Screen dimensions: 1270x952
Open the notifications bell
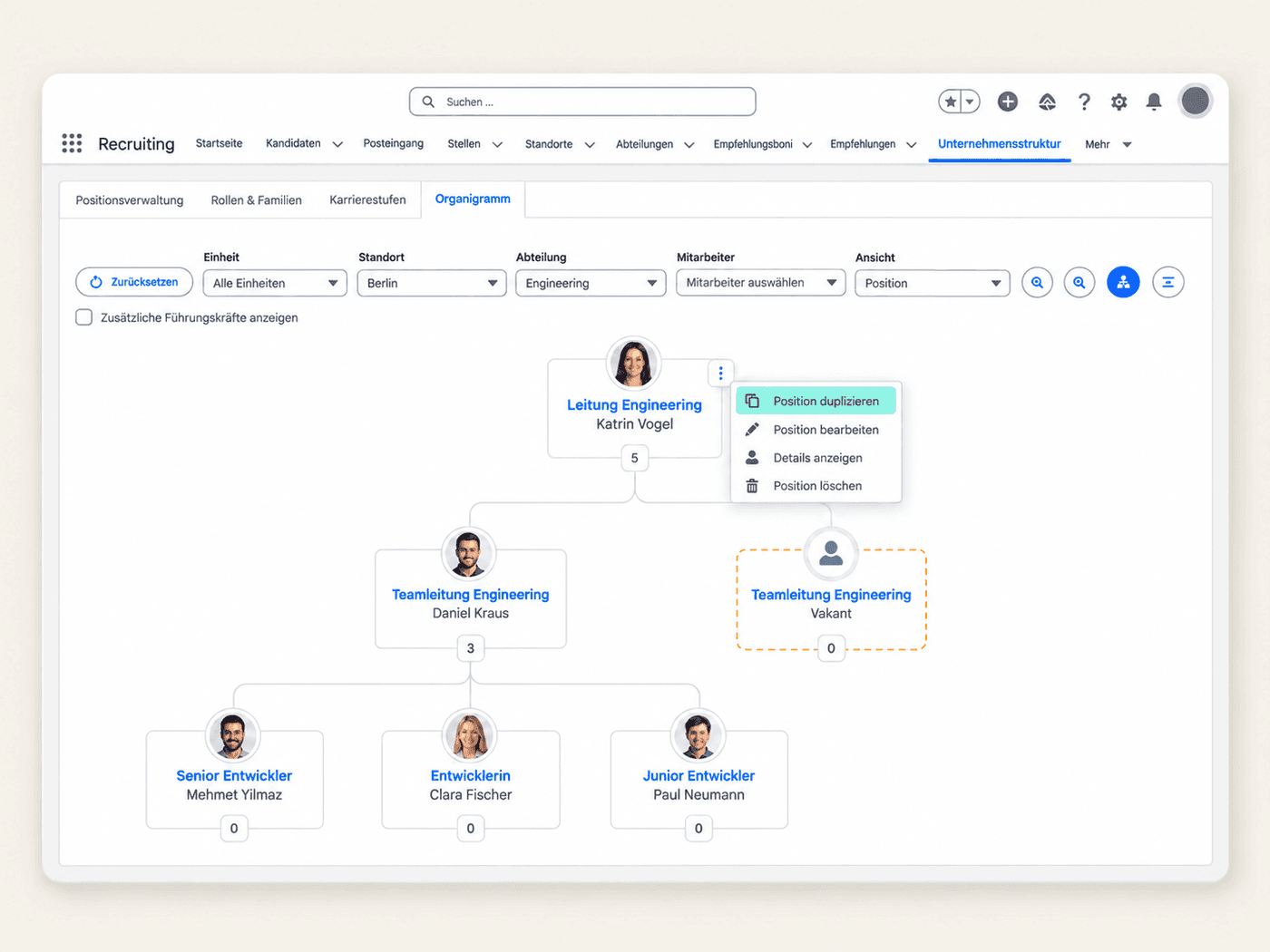point(1154,102)
